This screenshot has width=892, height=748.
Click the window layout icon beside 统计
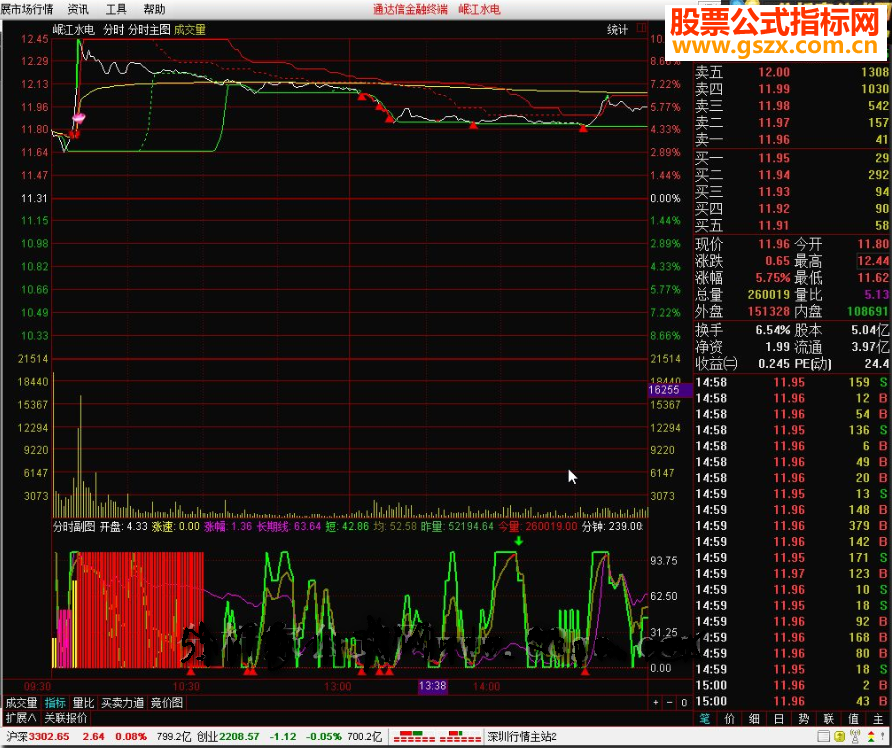641,28
